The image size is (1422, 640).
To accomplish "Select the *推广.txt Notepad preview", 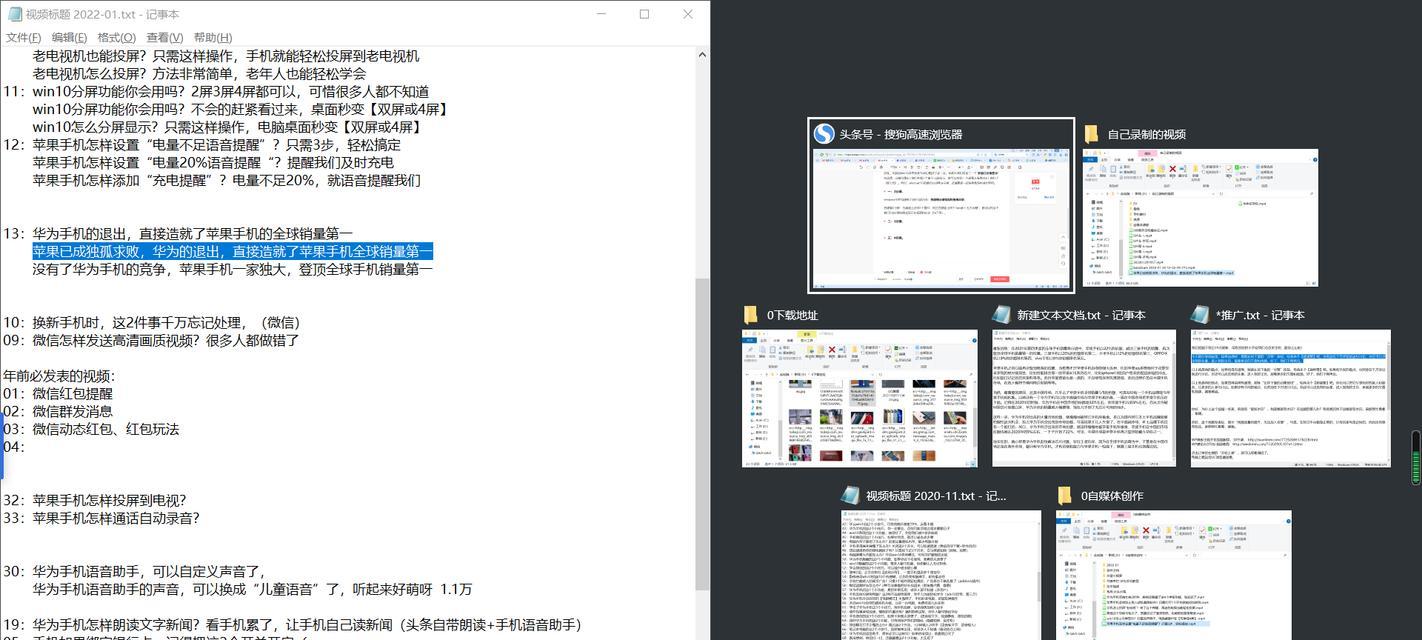I will [1291, 399].
